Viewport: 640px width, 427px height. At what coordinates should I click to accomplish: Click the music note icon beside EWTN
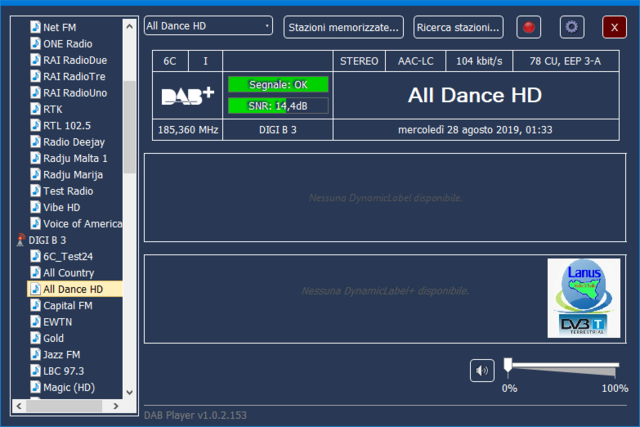click(36, 322)
